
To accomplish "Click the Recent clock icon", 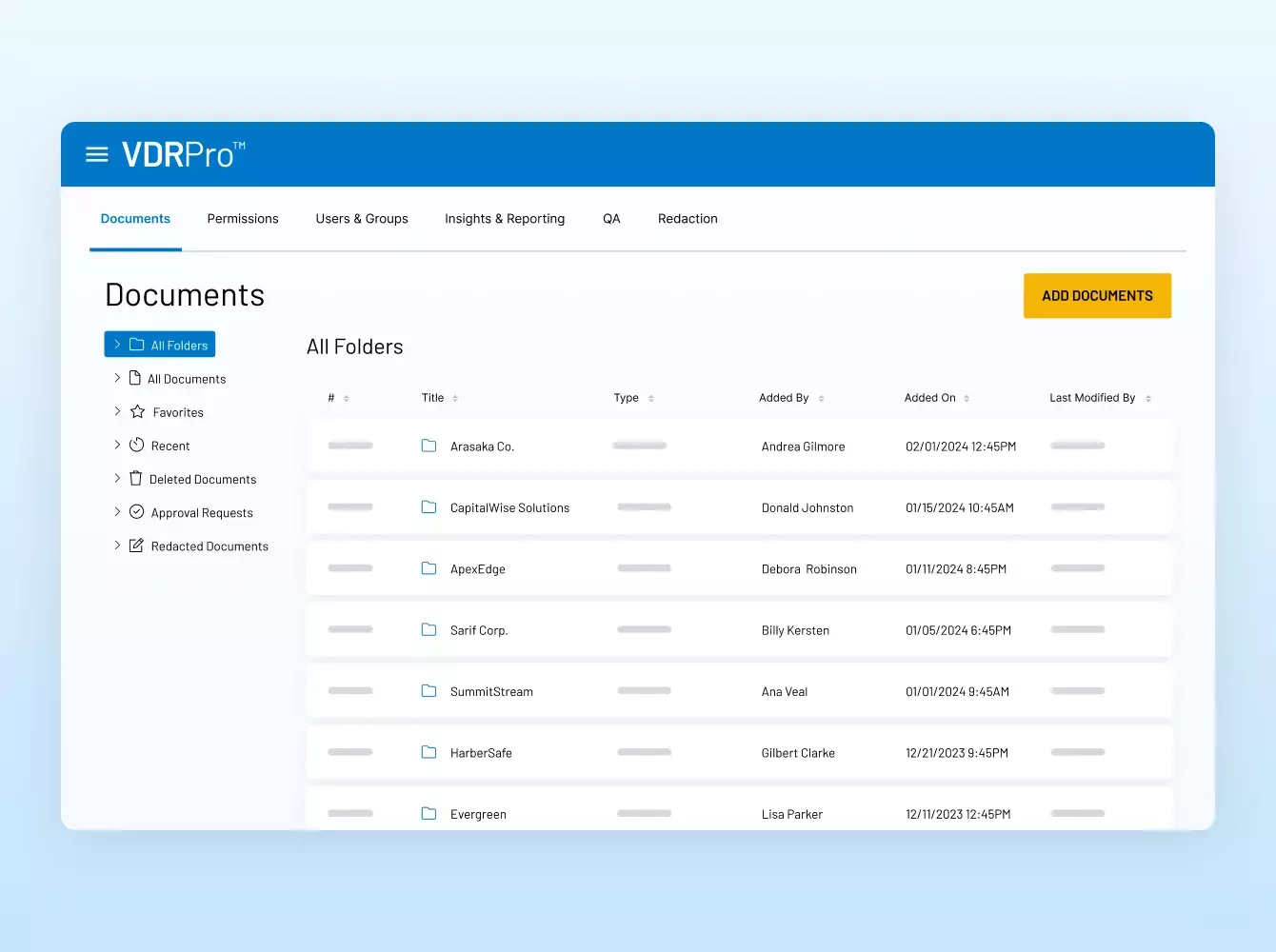I will point(137,446).
